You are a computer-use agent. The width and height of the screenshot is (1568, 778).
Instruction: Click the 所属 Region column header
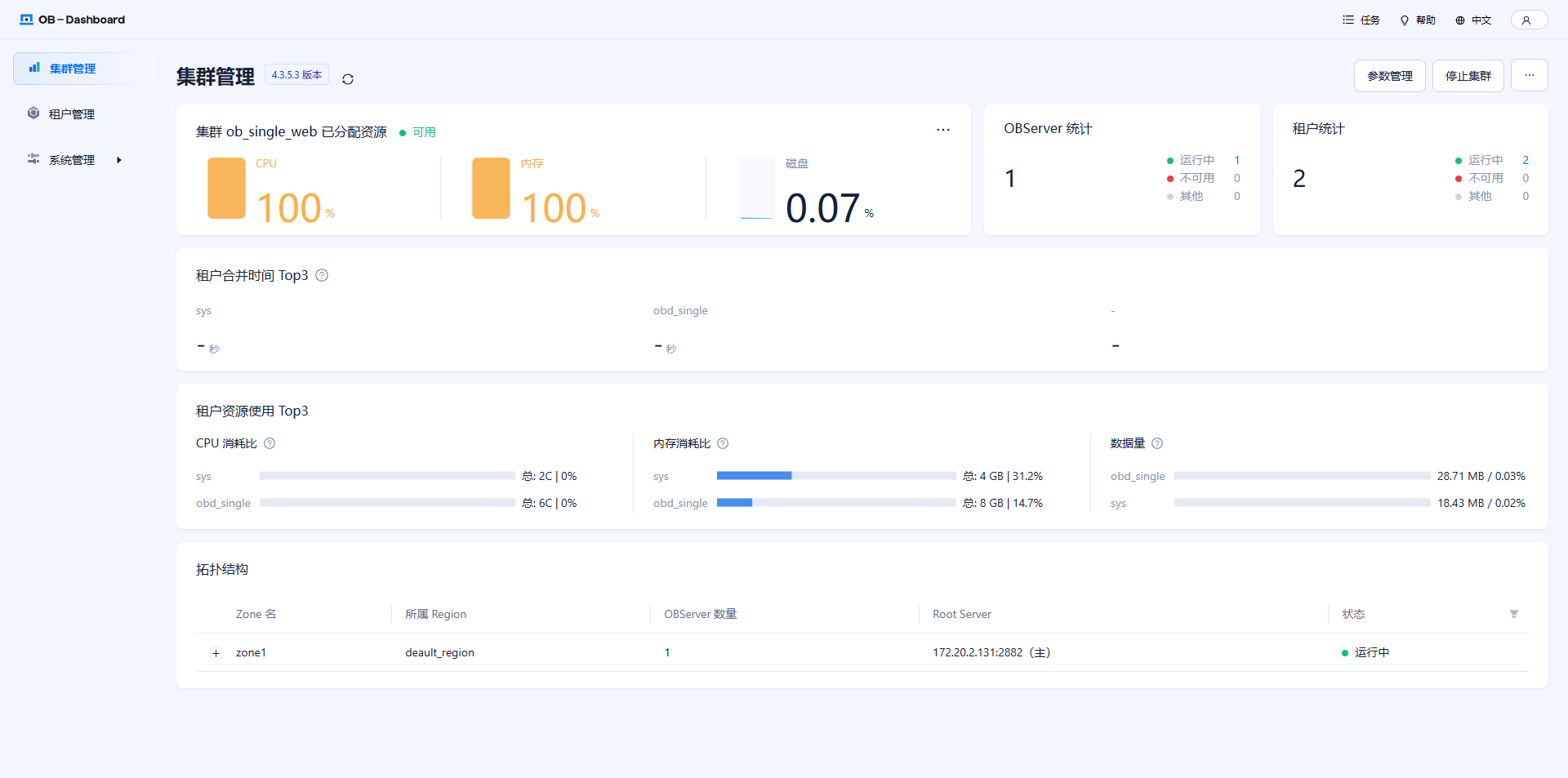(x=436, y=614)
